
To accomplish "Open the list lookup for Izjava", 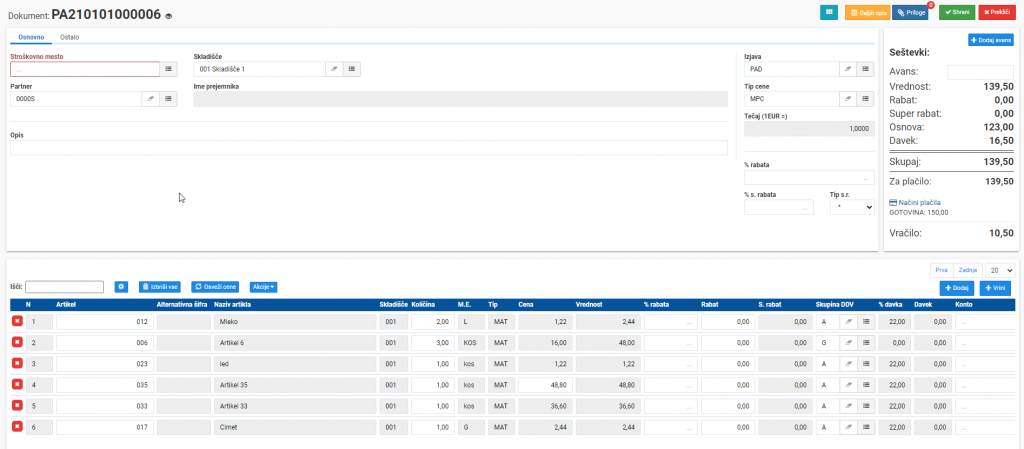I will (866, 69).
